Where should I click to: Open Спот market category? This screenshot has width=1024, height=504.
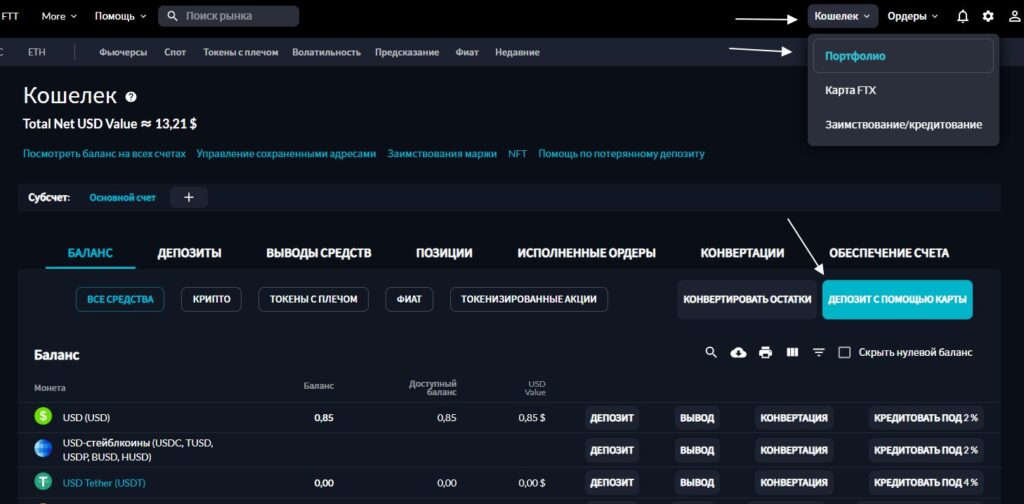pyautogui.click(x=175, y=52)
